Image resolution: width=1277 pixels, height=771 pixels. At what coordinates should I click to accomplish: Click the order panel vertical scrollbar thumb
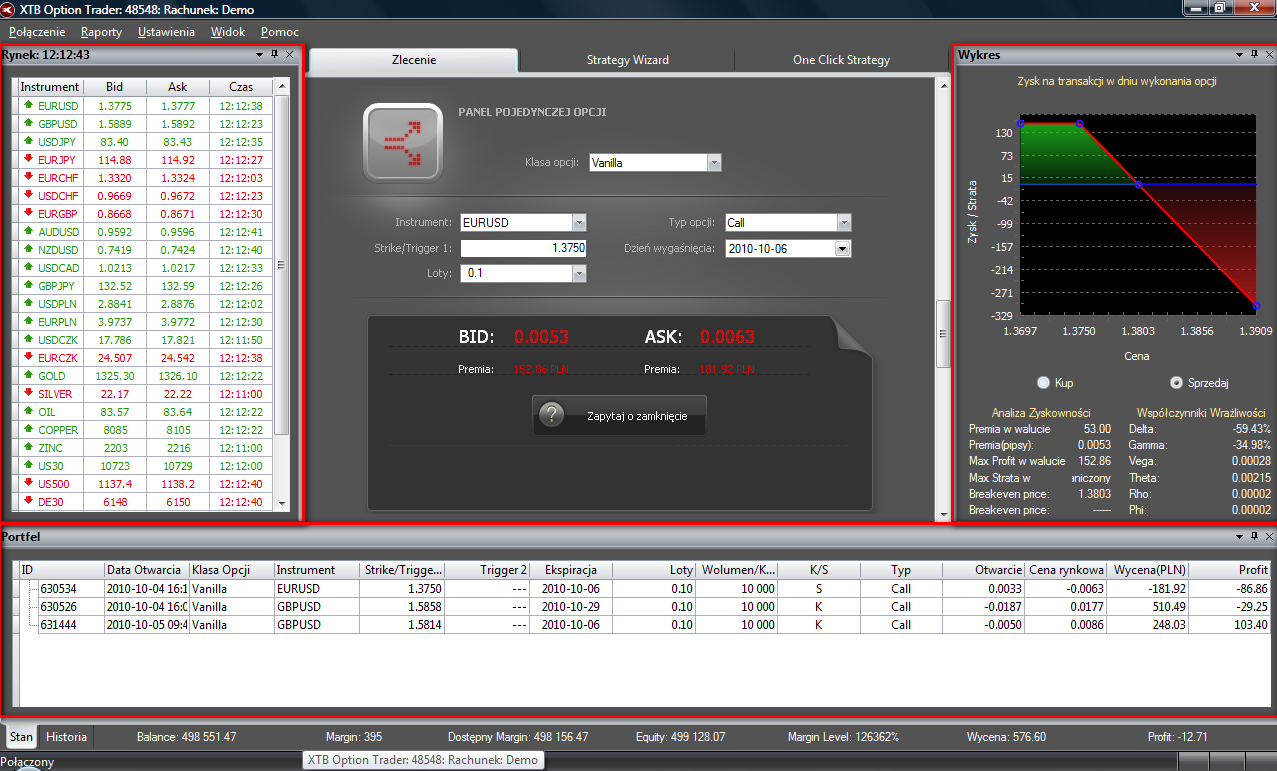pos(943,335)
